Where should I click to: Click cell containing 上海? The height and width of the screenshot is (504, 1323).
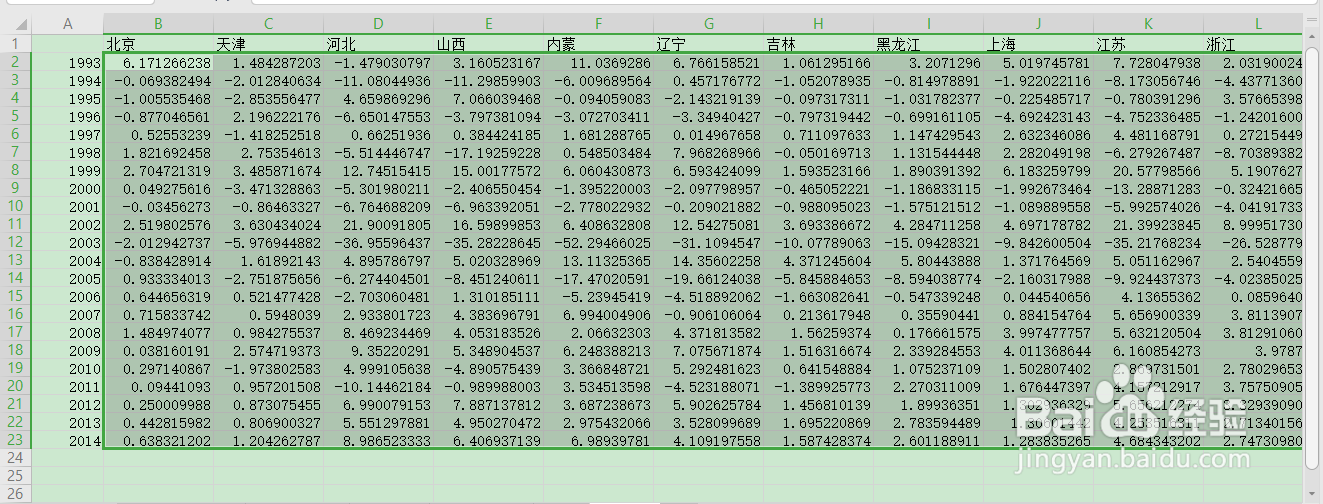click(x=1038, y=44)
